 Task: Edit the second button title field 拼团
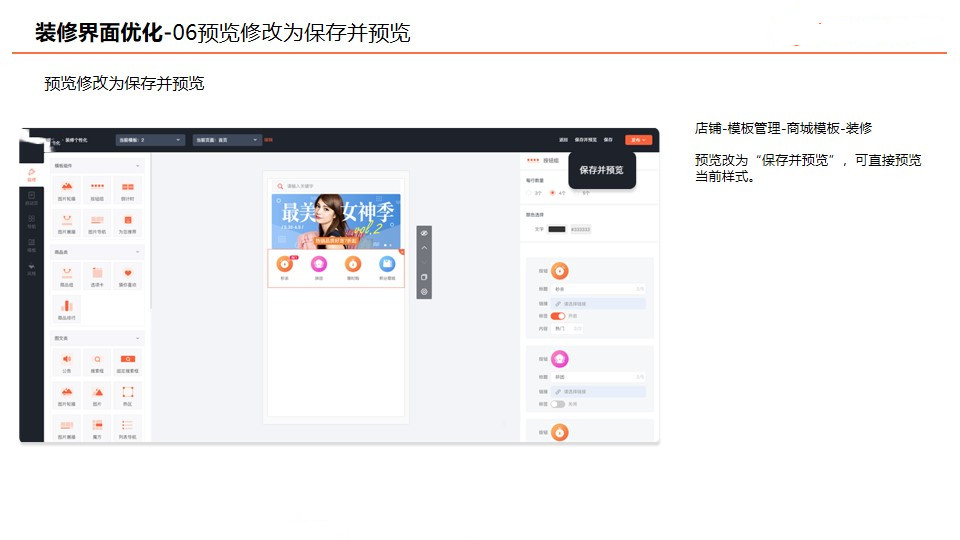point(598,377)
